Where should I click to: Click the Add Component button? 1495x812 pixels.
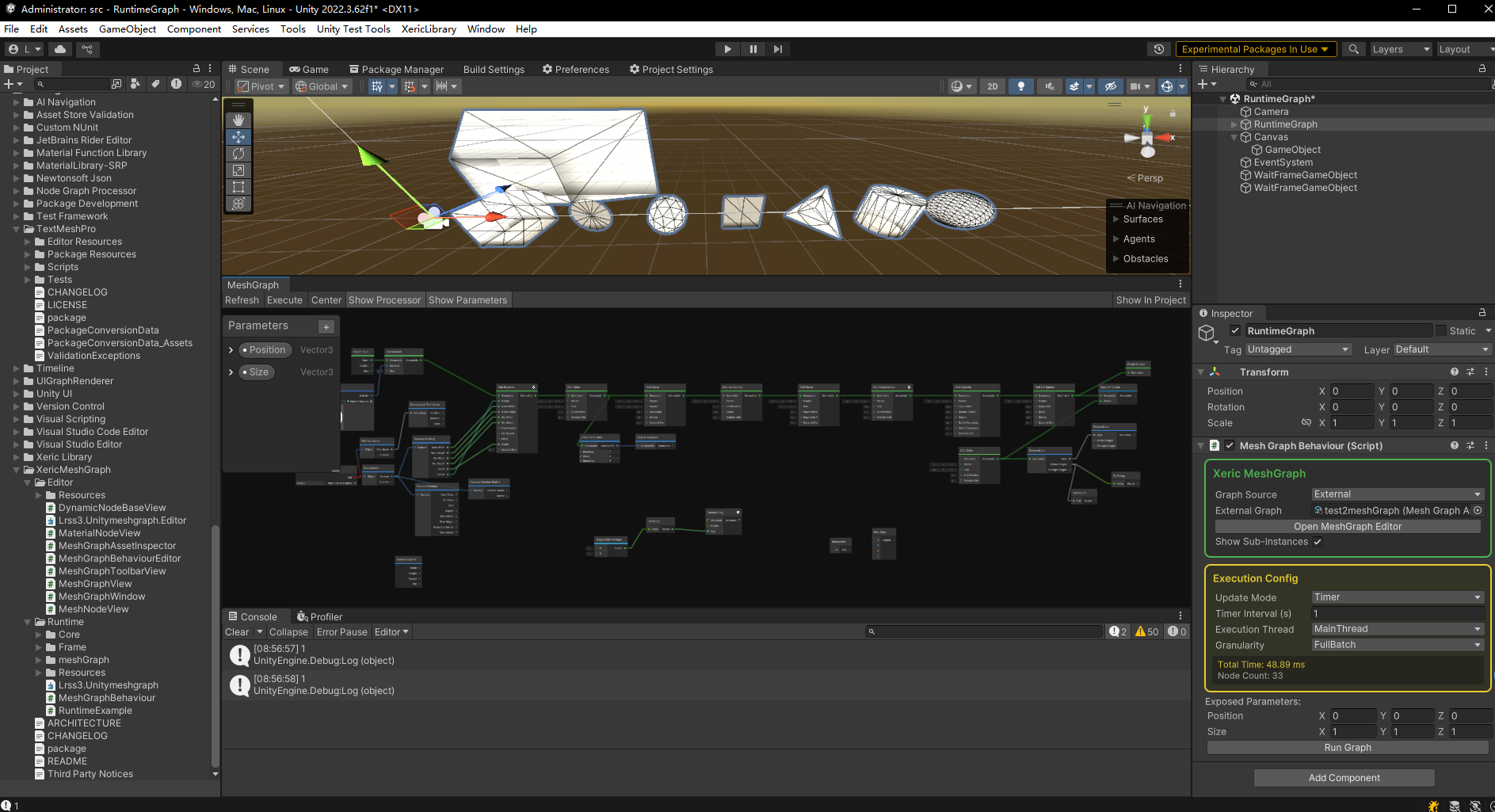(1344, 778)
